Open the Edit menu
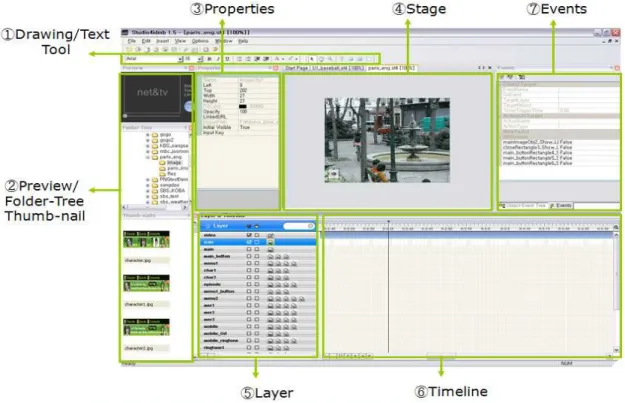Screen dimensions: 625x403 [146, 41]
